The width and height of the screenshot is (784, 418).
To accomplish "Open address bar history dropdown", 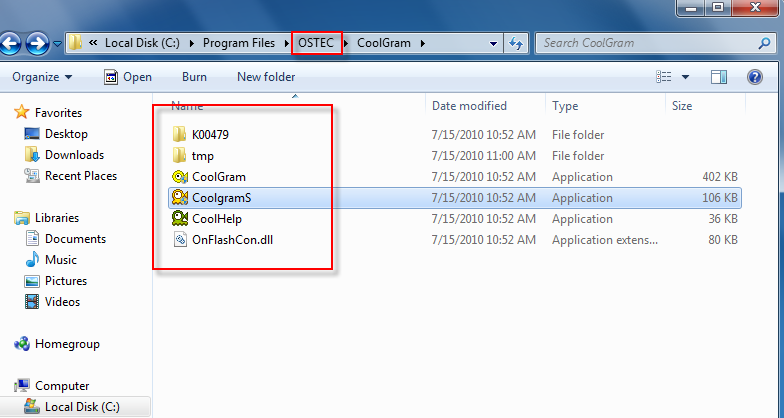I will point(493,44).
